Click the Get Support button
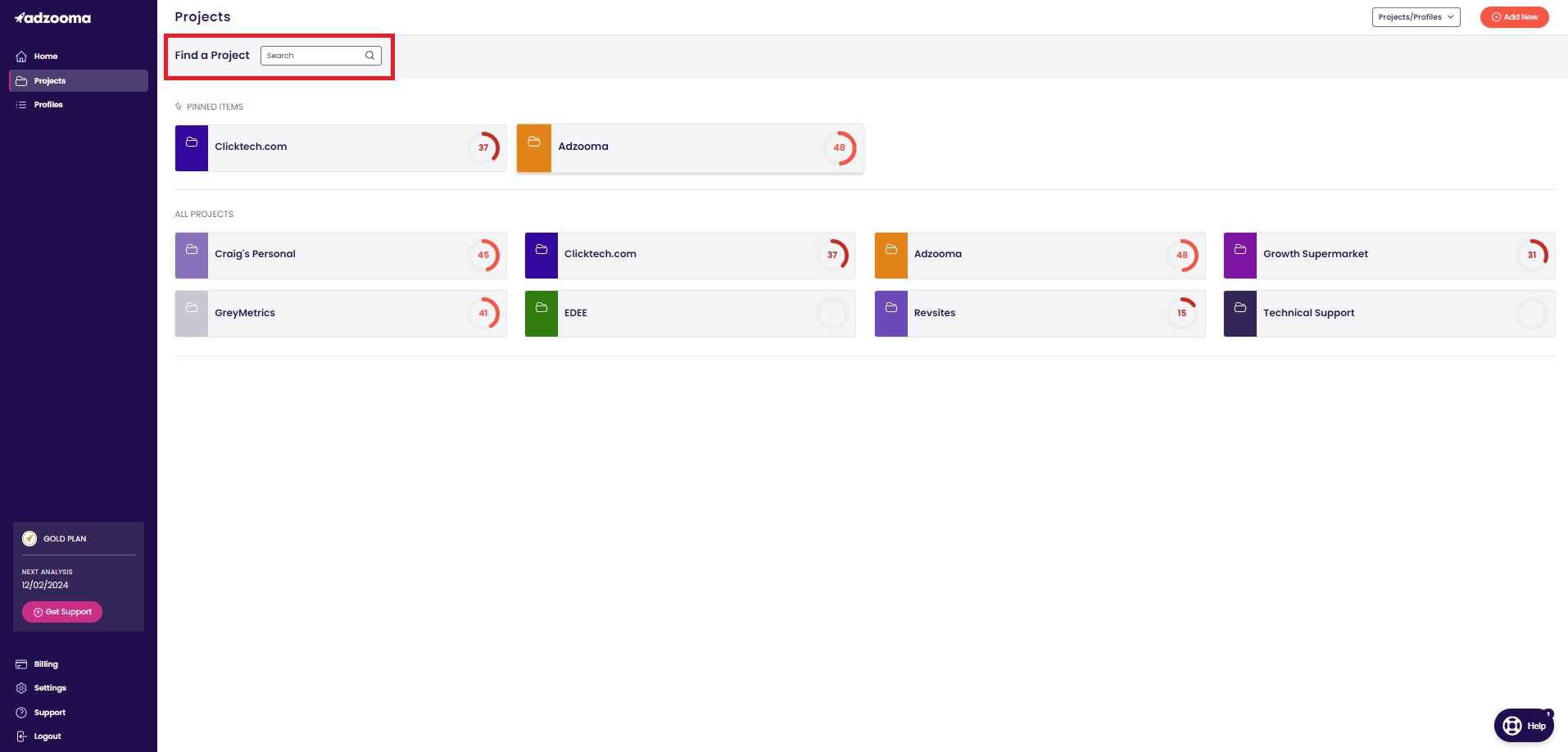This screenshot has height=752, width=1568. pos(62,612)
